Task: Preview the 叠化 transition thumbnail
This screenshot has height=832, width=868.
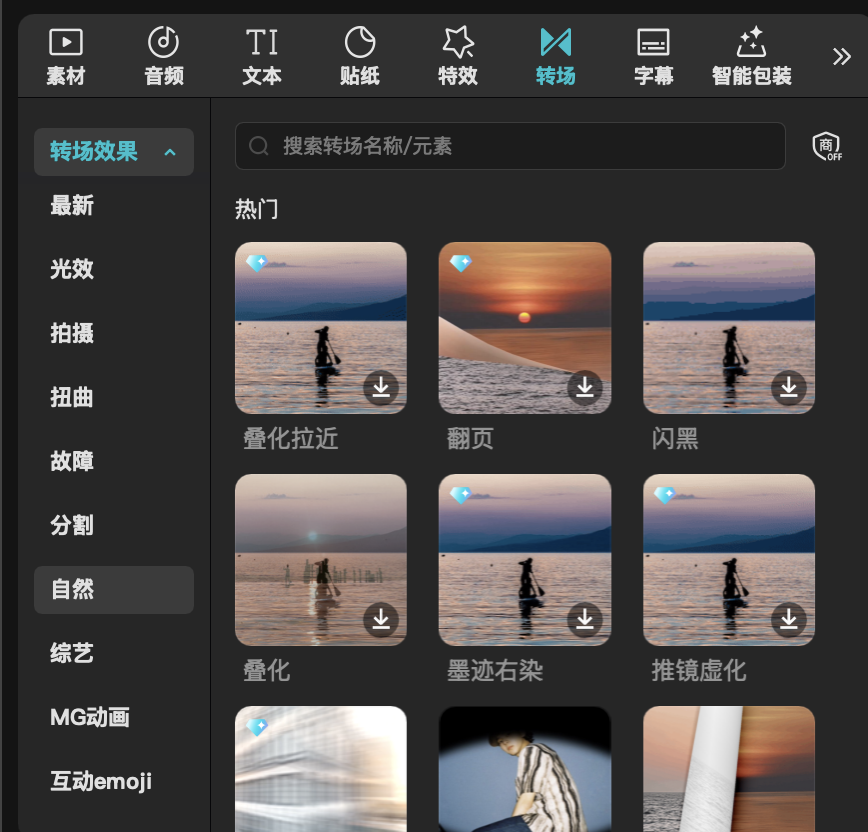Action: [321, 560]
